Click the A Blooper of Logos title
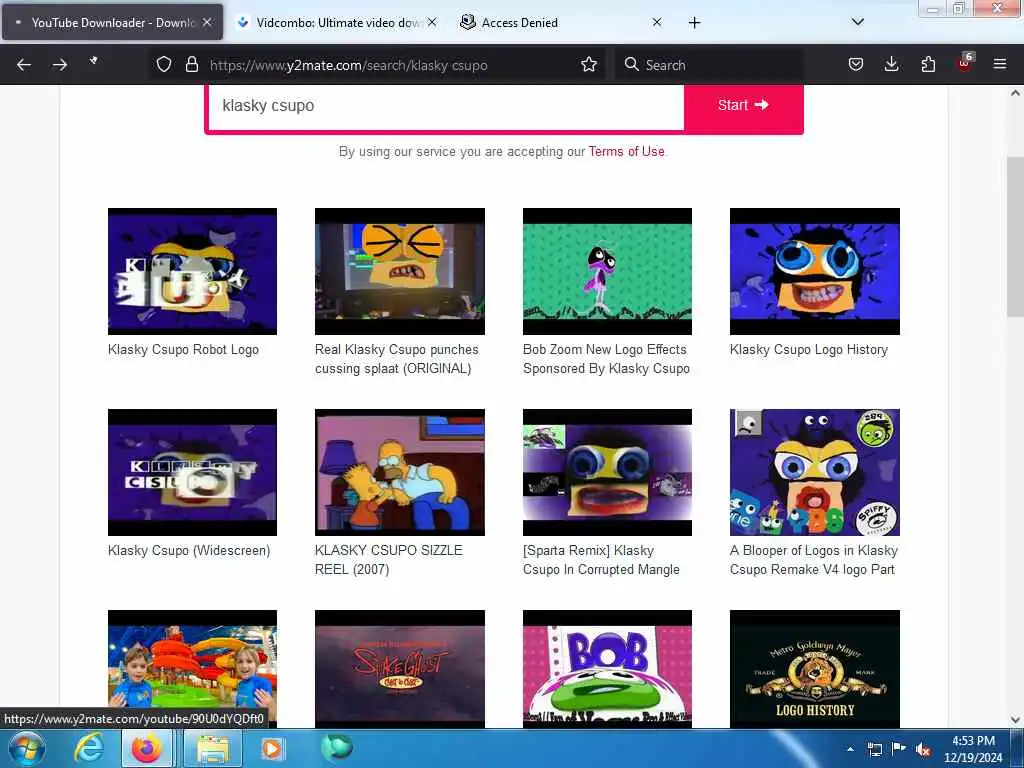The width and height of the screenshot is (1024, 768). pyautogui.click(x=814, y=560)
